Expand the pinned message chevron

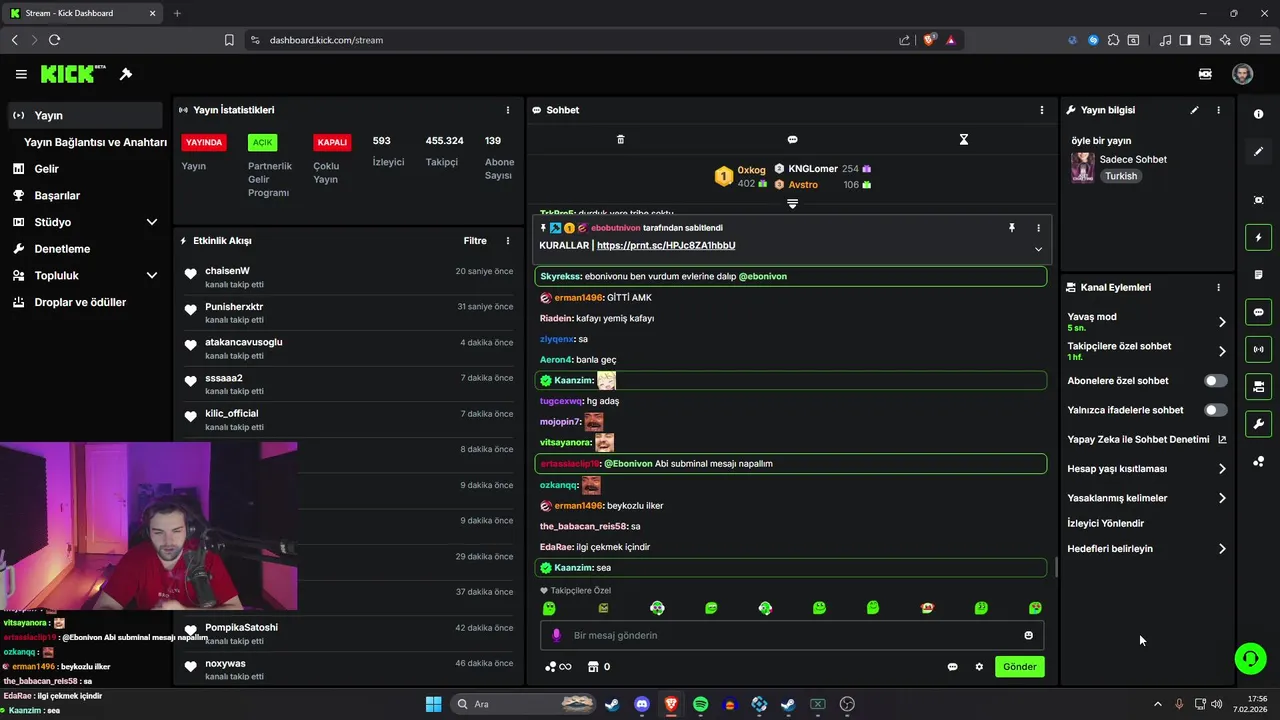tap(1038, 249)
